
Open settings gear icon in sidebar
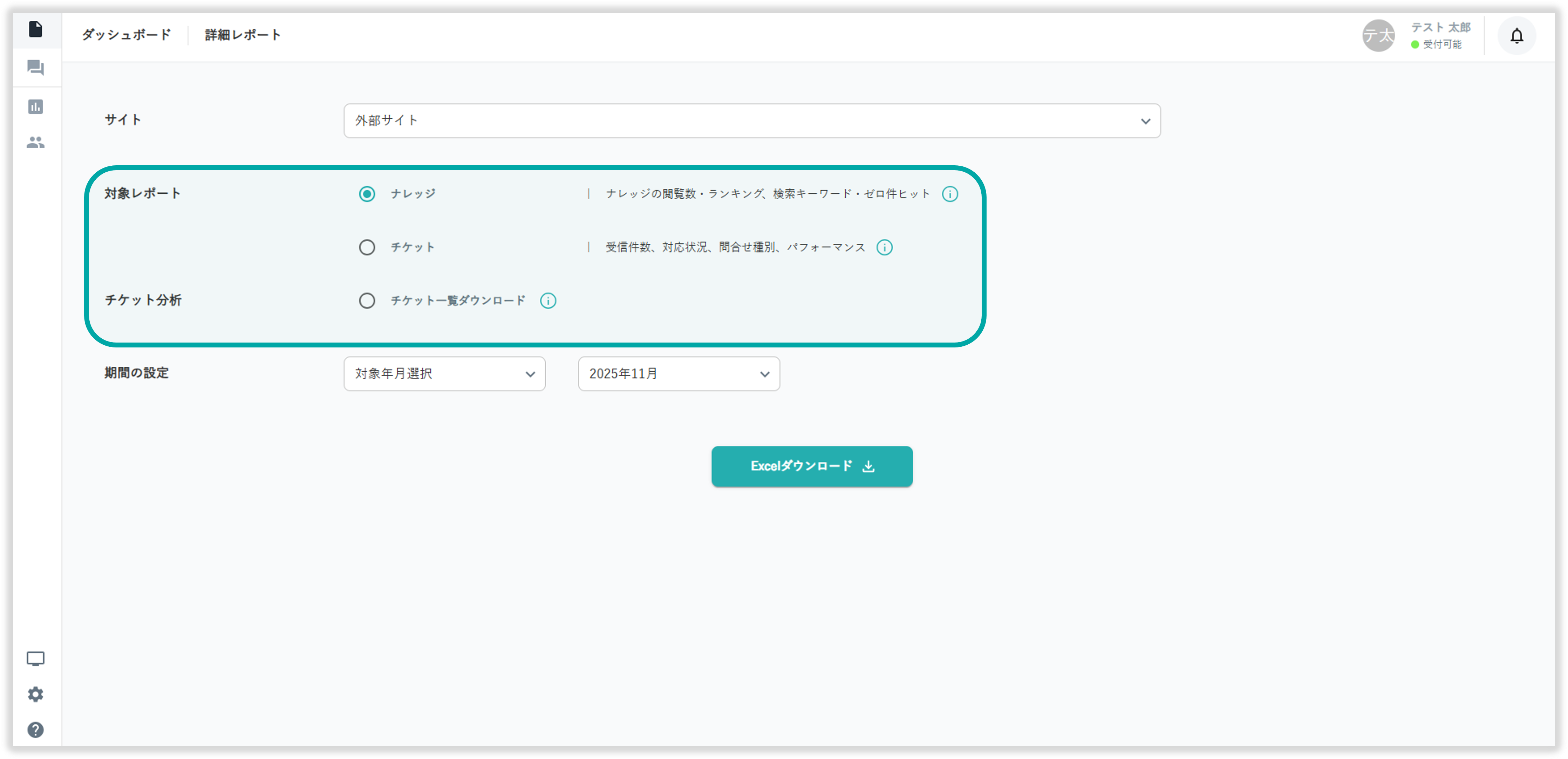pos(36,694)
